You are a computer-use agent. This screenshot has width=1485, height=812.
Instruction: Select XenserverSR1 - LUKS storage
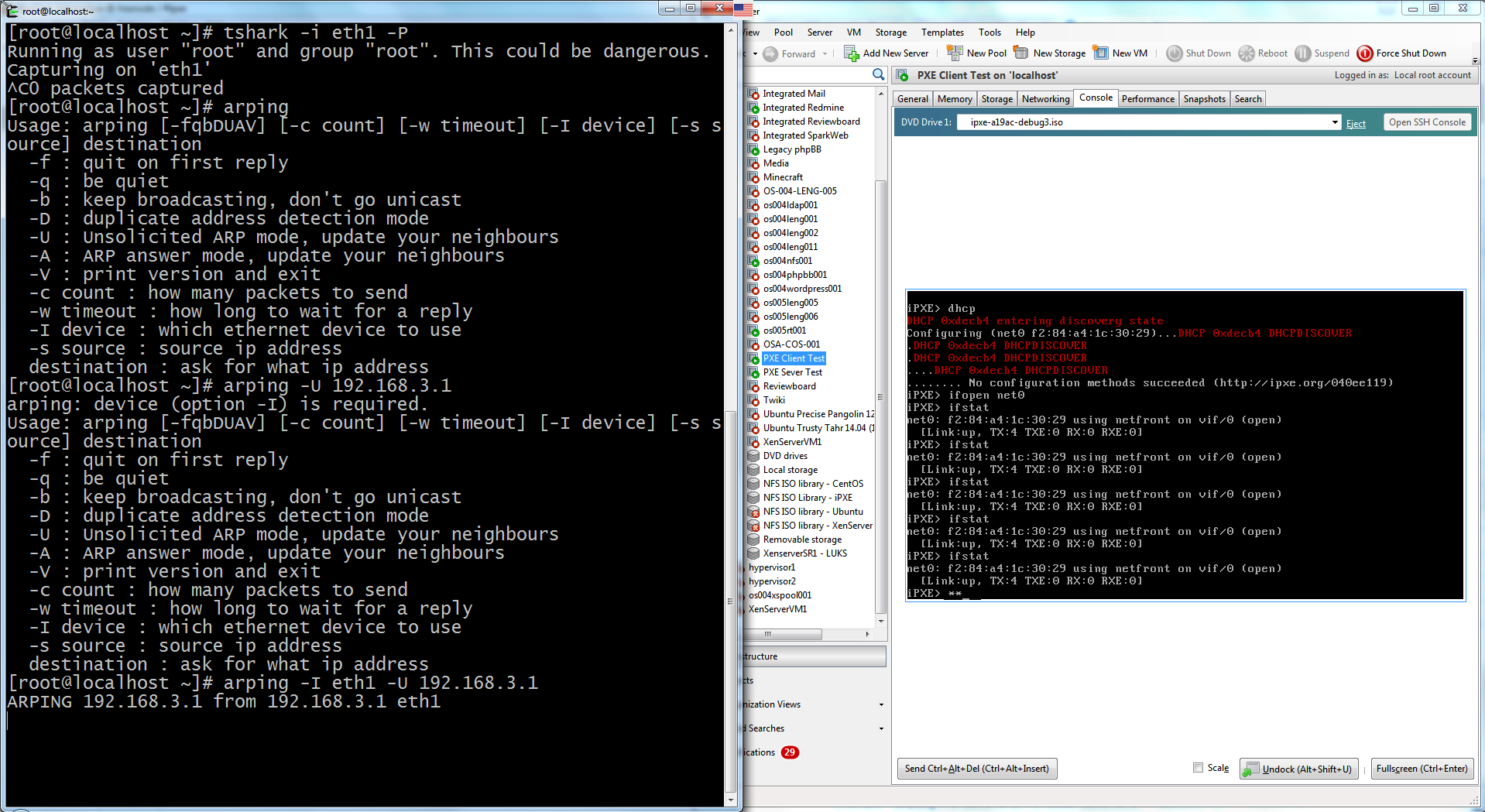(805, 553)
